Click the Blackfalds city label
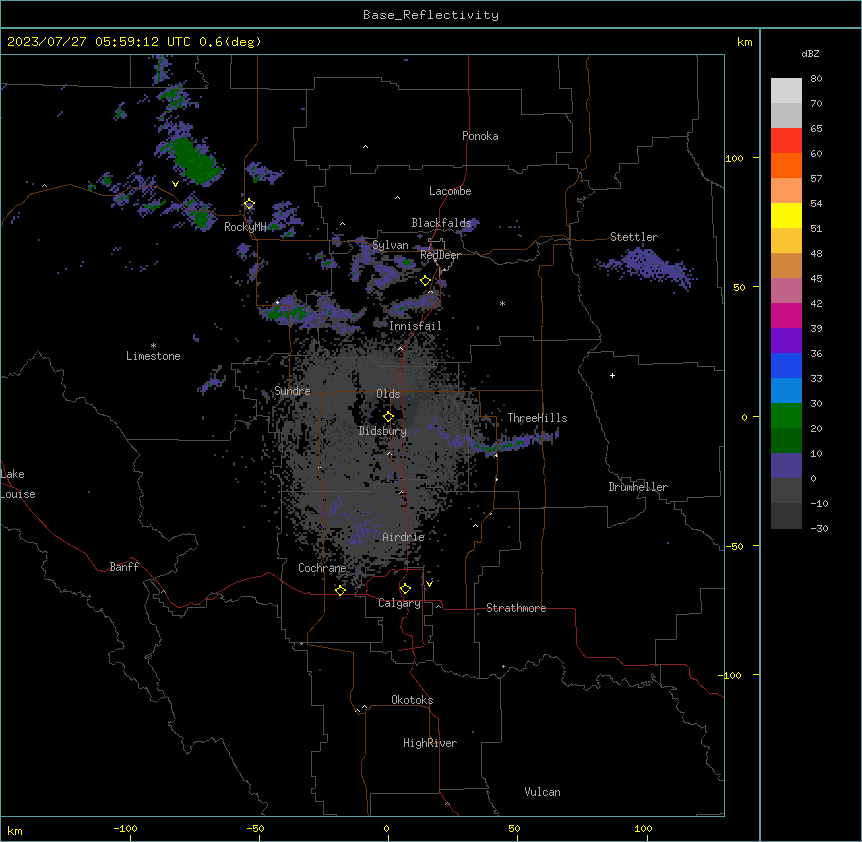The height and width of the screenshot is (842, 862). (441, 223)
